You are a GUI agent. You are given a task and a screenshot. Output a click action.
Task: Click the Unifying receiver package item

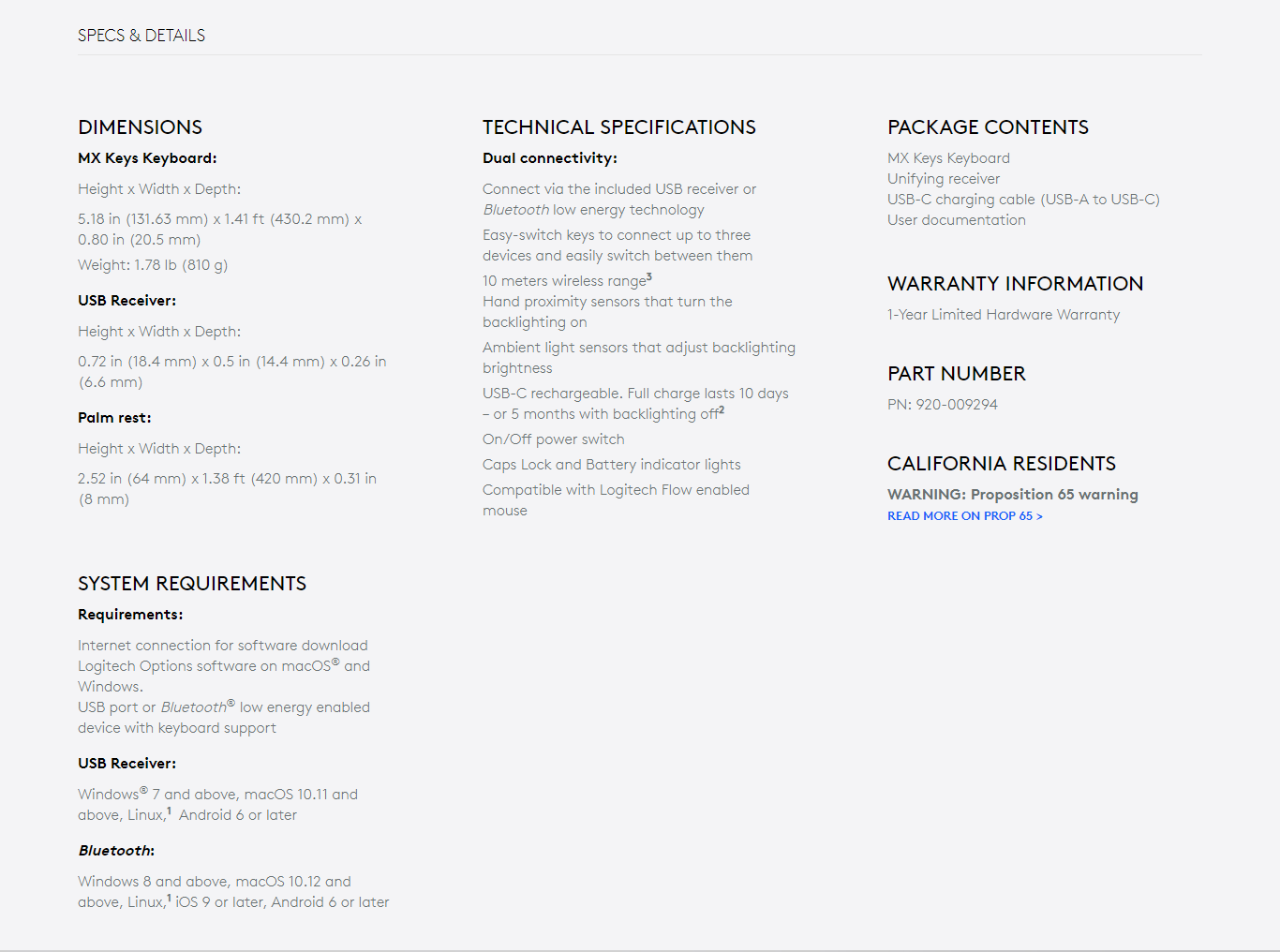pyautogui.click(x=943, y=179)
